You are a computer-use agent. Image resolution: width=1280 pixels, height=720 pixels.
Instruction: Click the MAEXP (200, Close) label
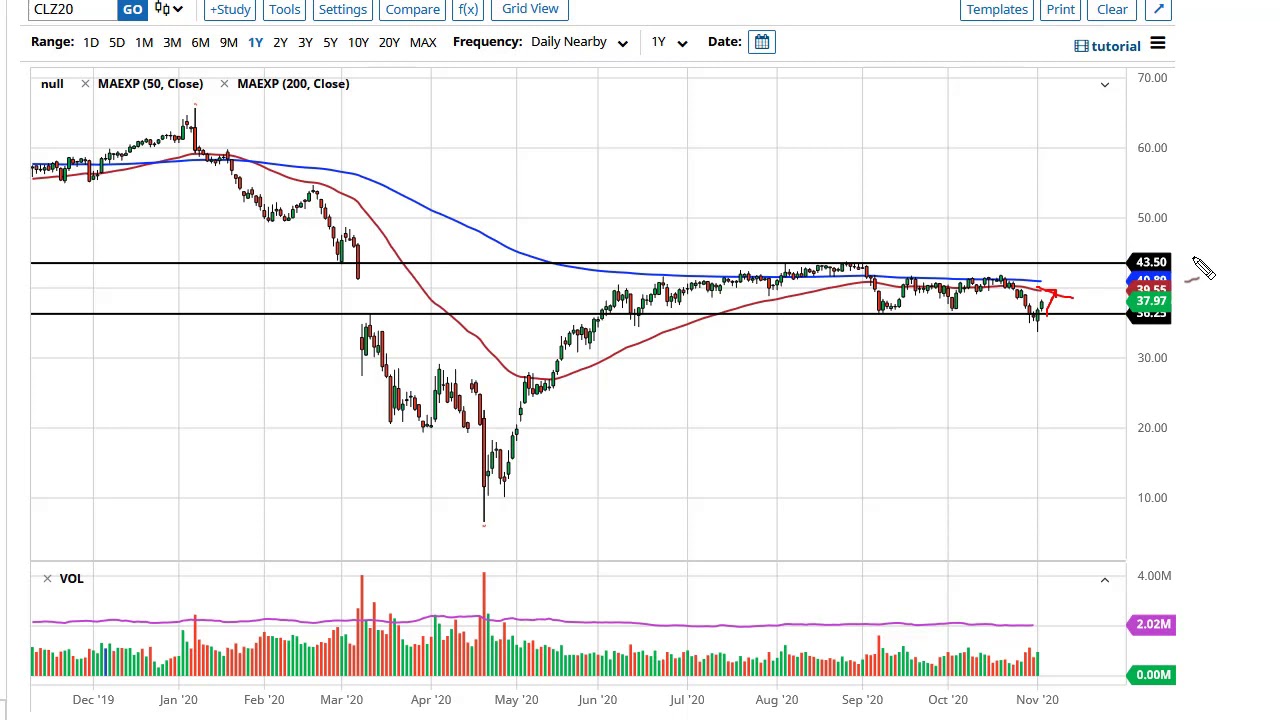click(x=293, y=84)
